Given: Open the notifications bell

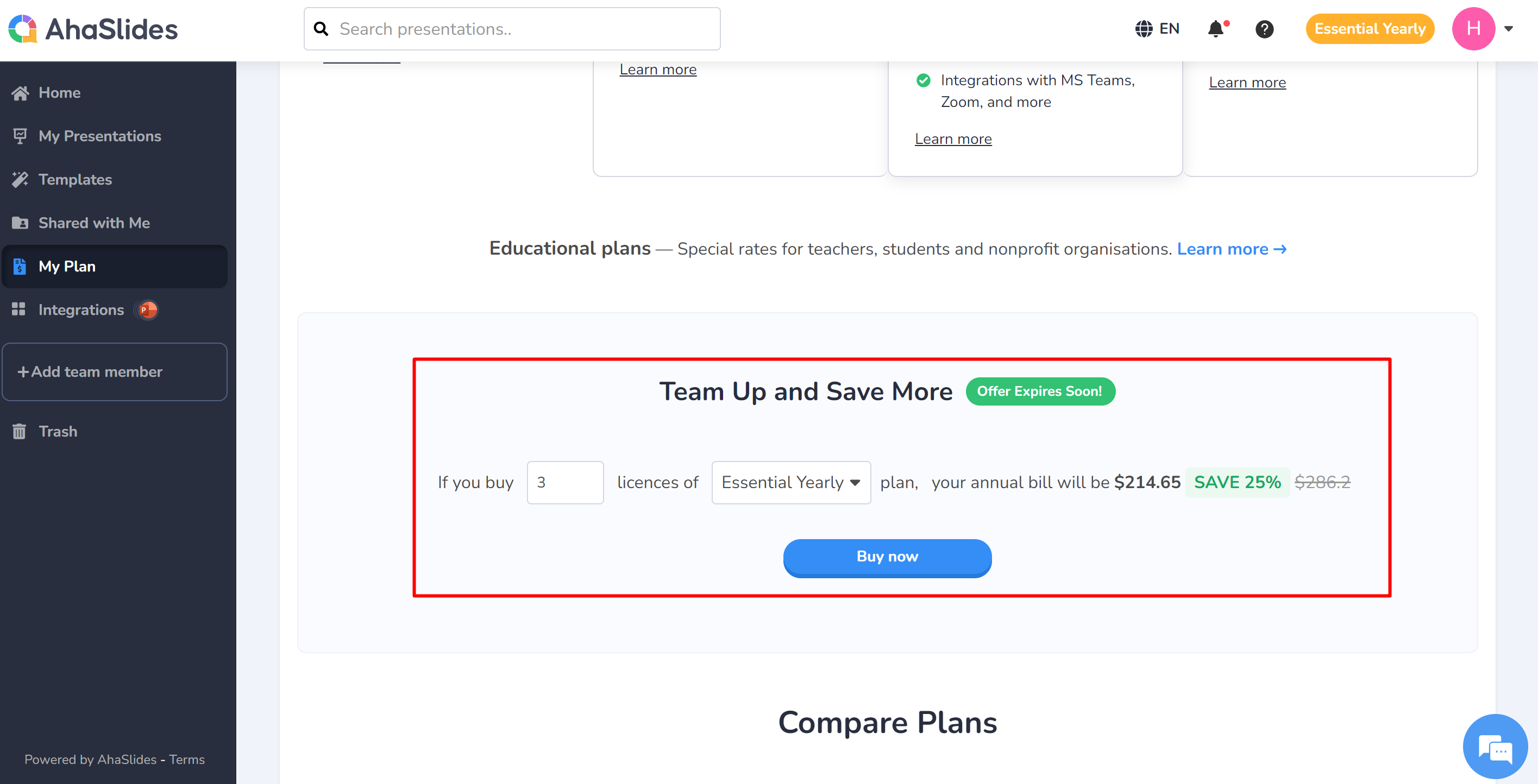Looking at the screenshot, I should [1216, 29].
